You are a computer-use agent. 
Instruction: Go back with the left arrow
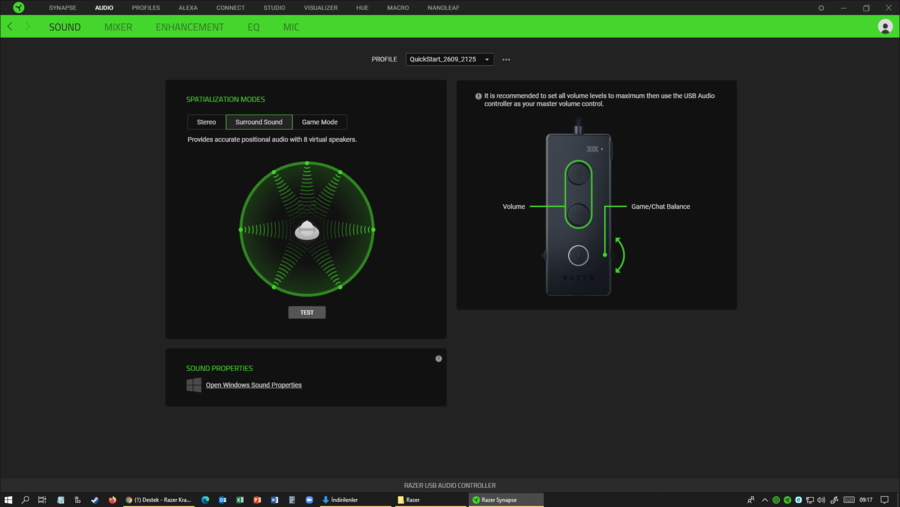[x=10, y=26]
